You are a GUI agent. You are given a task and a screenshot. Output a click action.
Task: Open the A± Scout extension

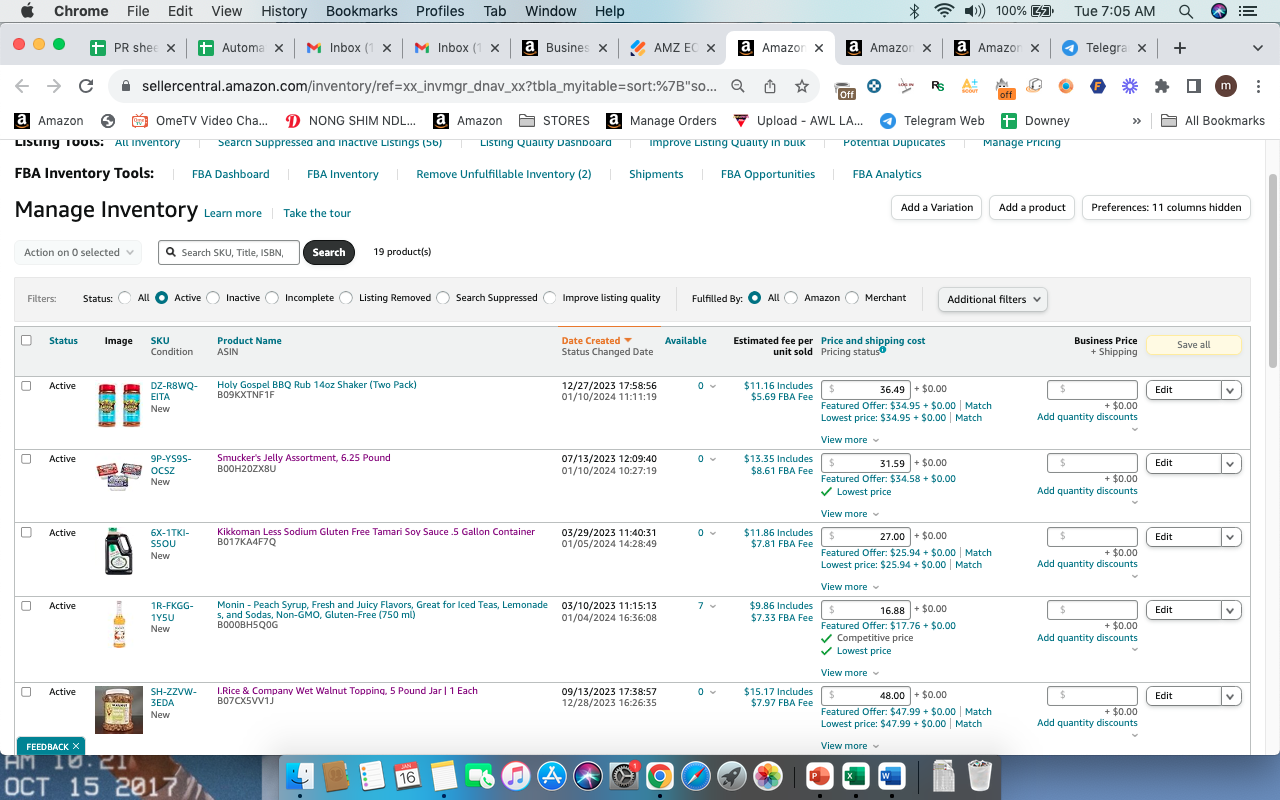point(969,86)
